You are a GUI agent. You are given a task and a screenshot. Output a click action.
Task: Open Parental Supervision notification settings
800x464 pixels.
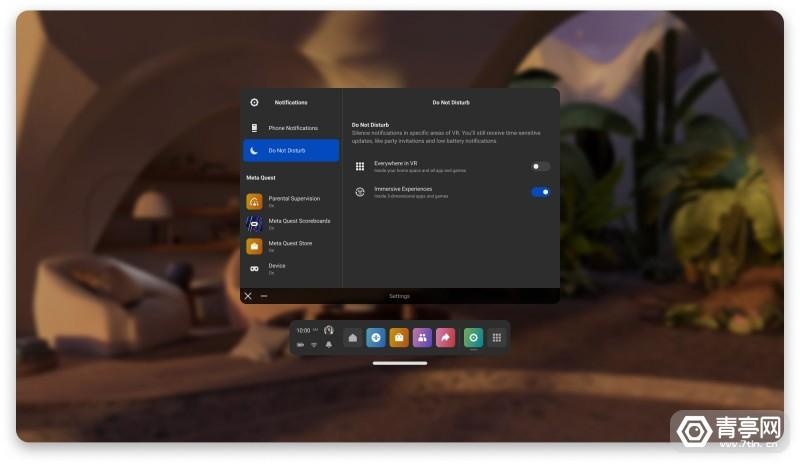point(291,202)
